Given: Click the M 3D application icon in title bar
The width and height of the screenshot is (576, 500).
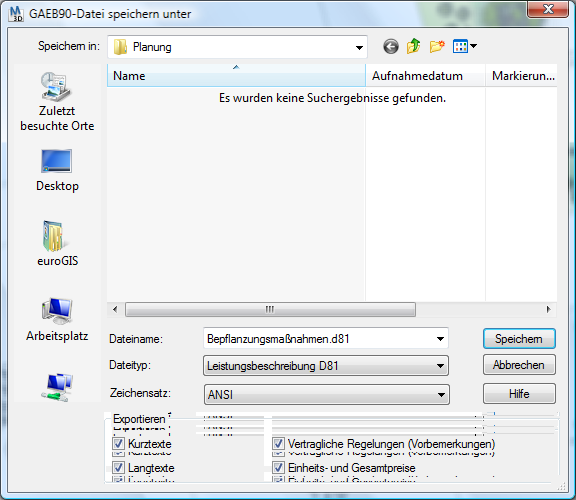Looking at the screenshot, I should [16, 14].
